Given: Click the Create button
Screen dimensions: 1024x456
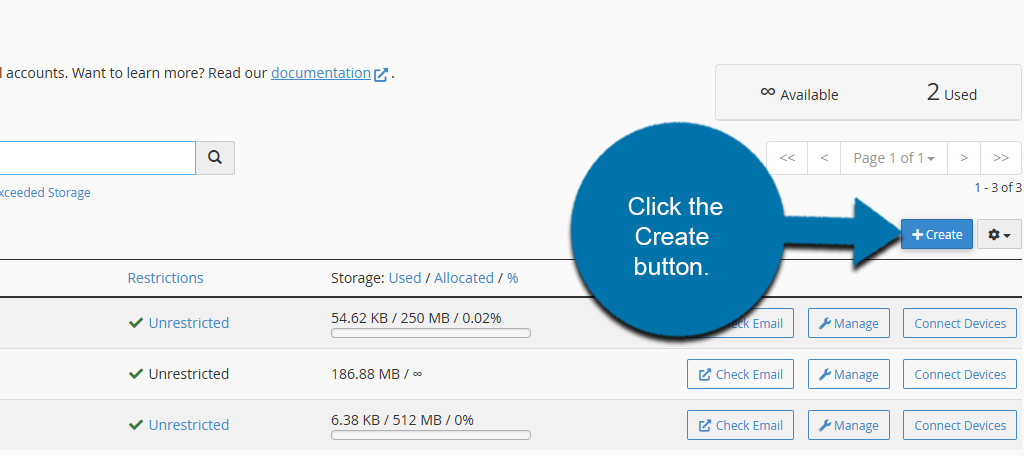Looking at the screenshot, I should pyautogui.click(x=937, y=235).
